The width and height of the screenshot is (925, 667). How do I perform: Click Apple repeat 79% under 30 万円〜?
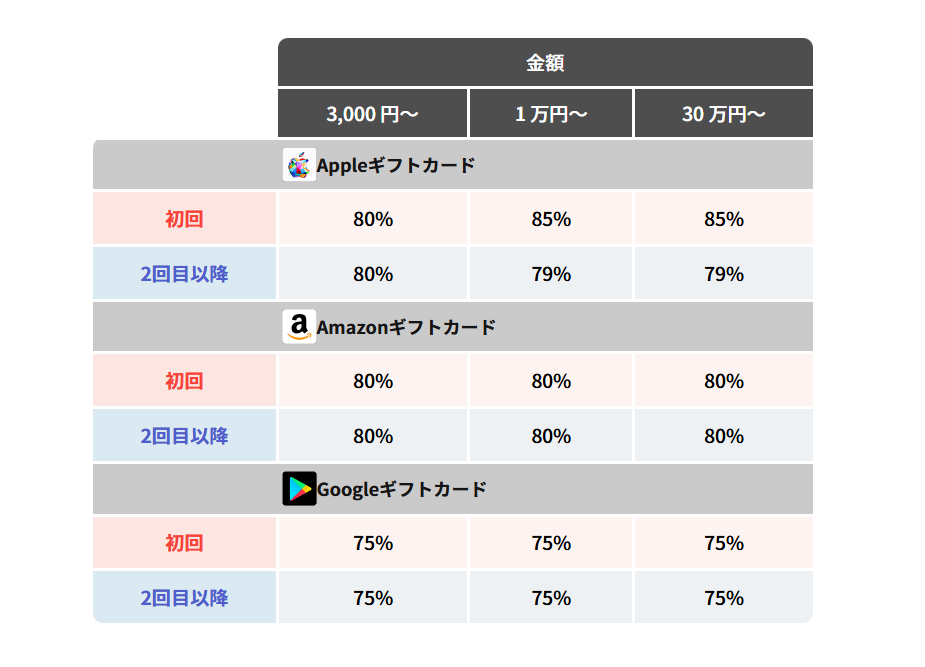point(724,273)
